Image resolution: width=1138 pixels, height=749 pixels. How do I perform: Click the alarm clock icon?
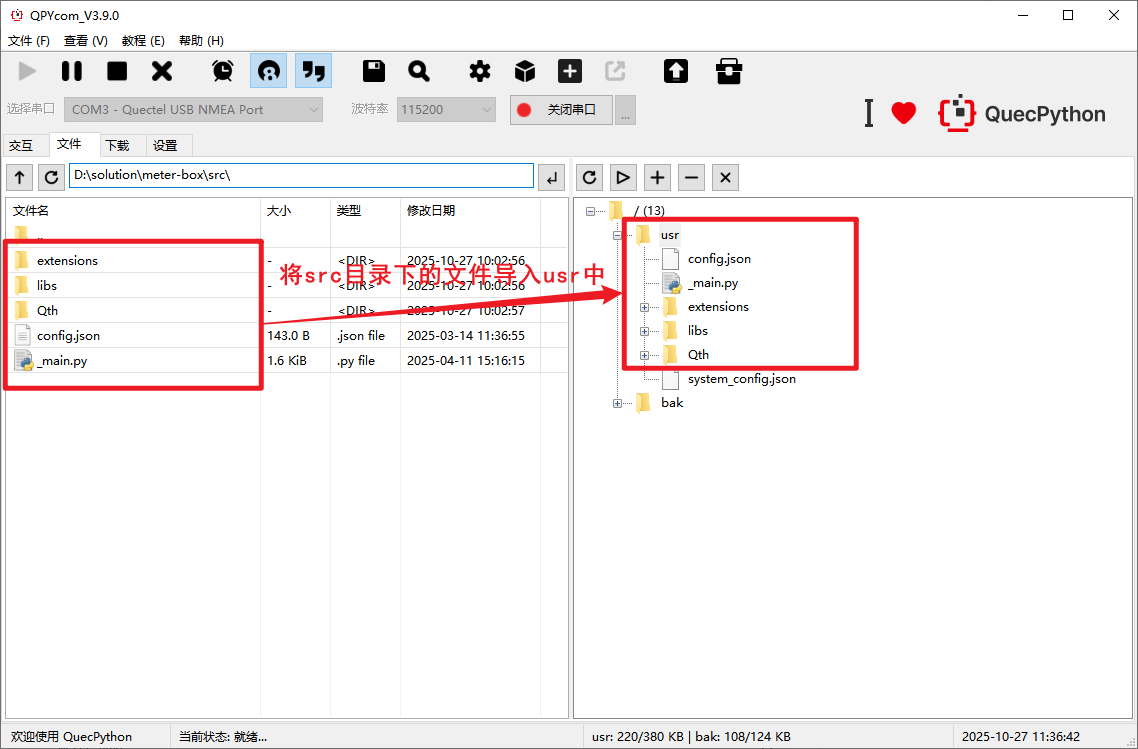[223, 71]
